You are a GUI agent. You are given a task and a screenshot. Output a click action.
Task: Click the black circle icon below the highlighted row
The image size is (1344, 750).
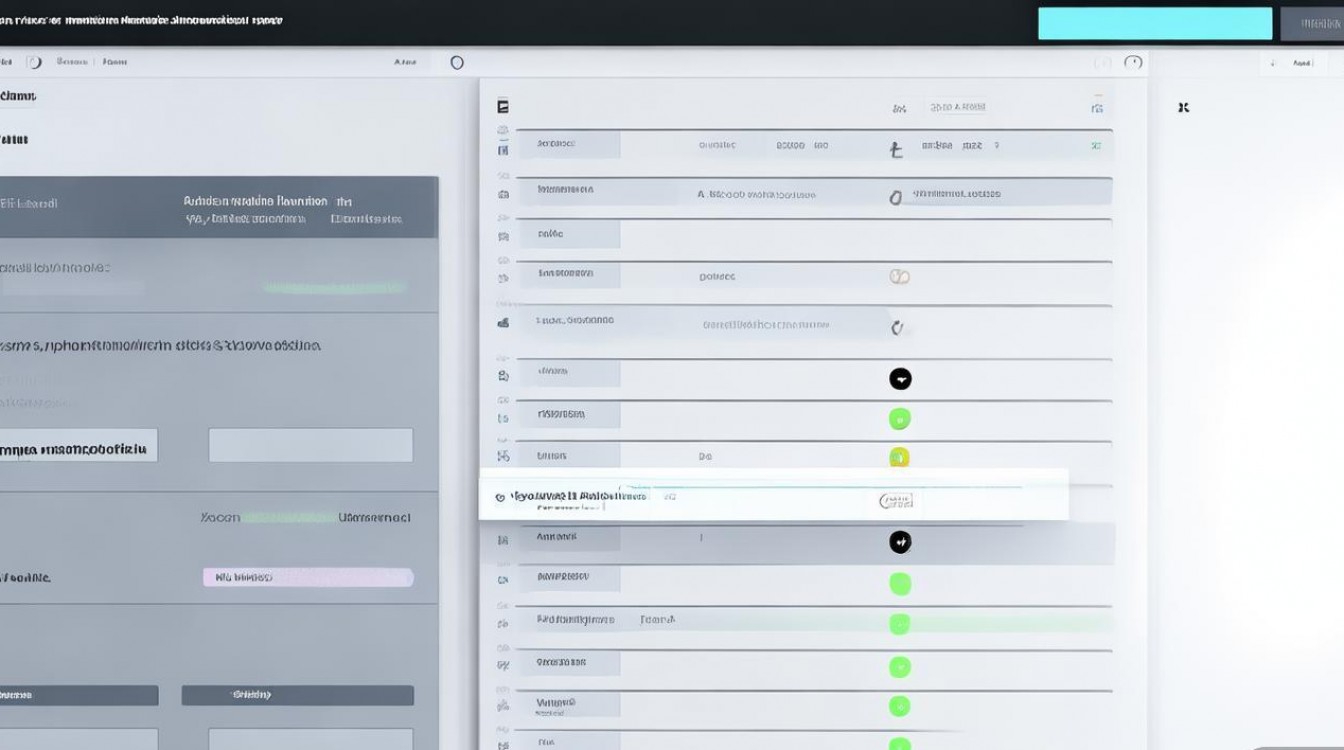[x=900, y=542]
